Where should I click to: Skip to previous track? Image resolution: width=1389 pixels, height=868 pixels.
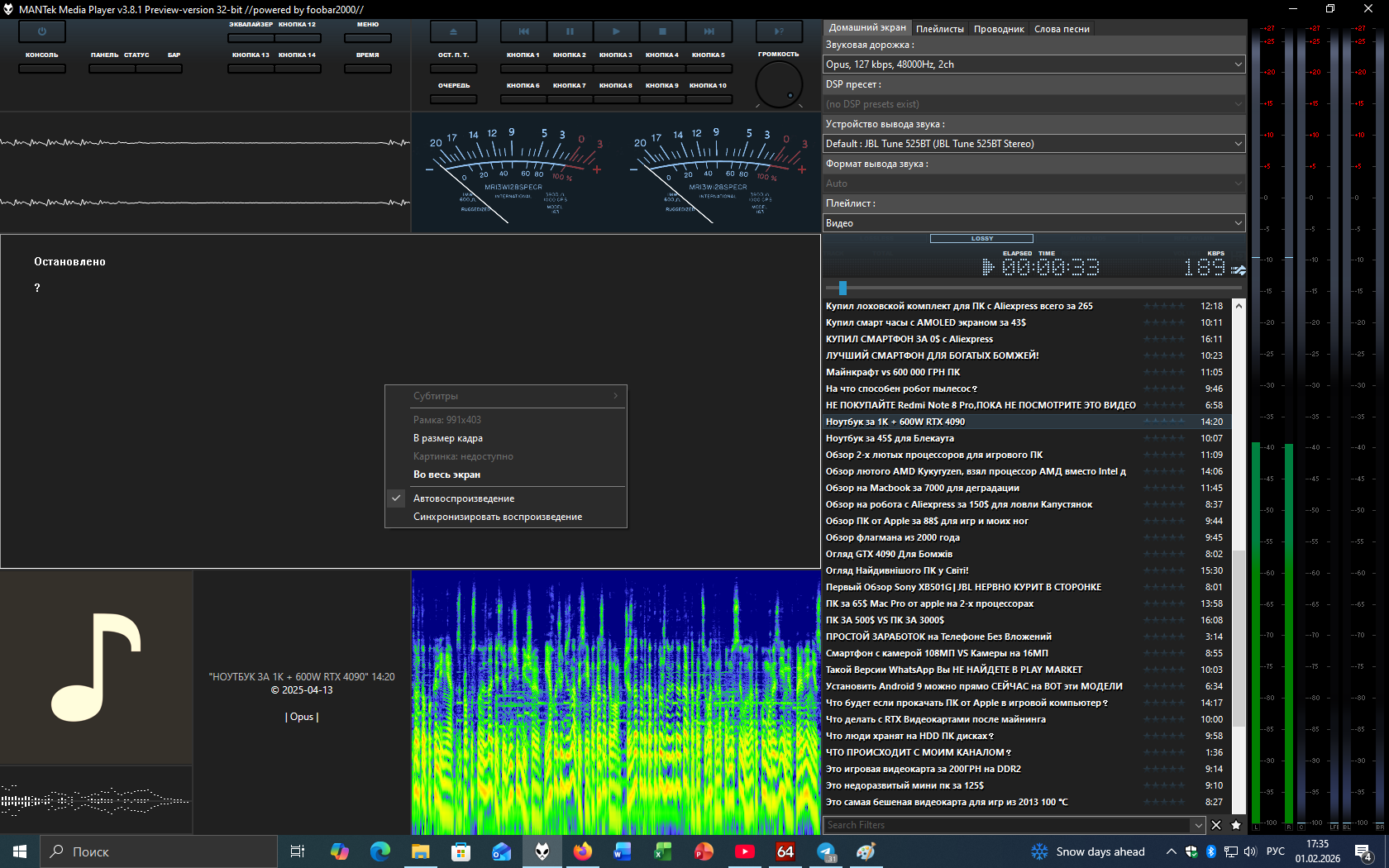click(x=523, y=31)
